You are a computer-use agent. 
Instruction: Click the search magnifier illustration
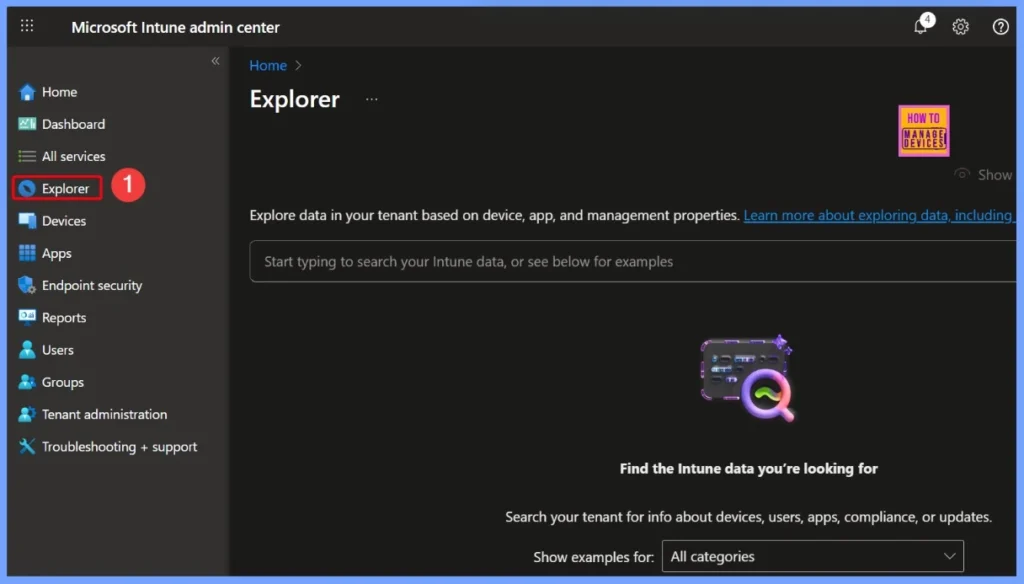coord(748,379)
